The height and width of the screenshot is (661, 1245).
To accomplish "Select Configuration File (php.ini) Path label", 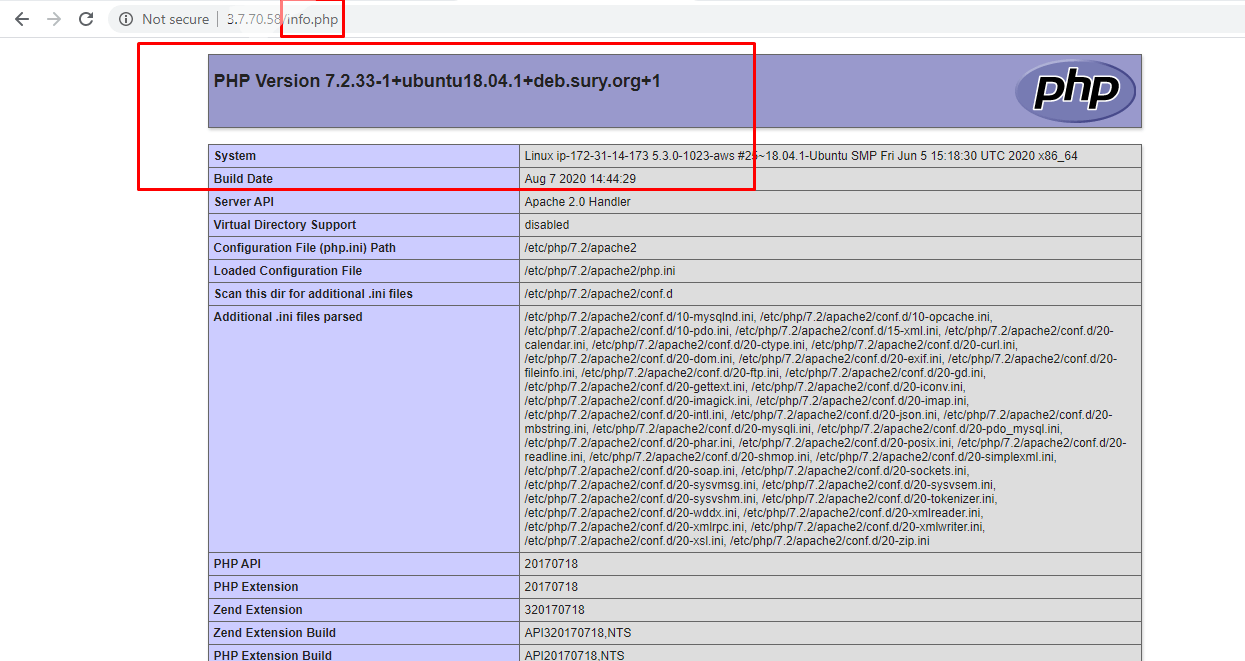I will (305, 248).
